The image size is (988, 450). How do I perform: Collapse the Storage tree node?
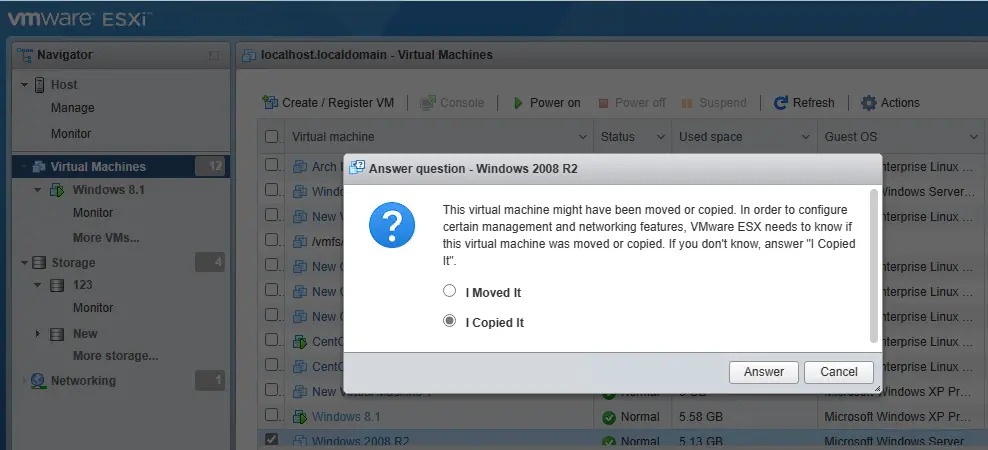coord(24,263)
